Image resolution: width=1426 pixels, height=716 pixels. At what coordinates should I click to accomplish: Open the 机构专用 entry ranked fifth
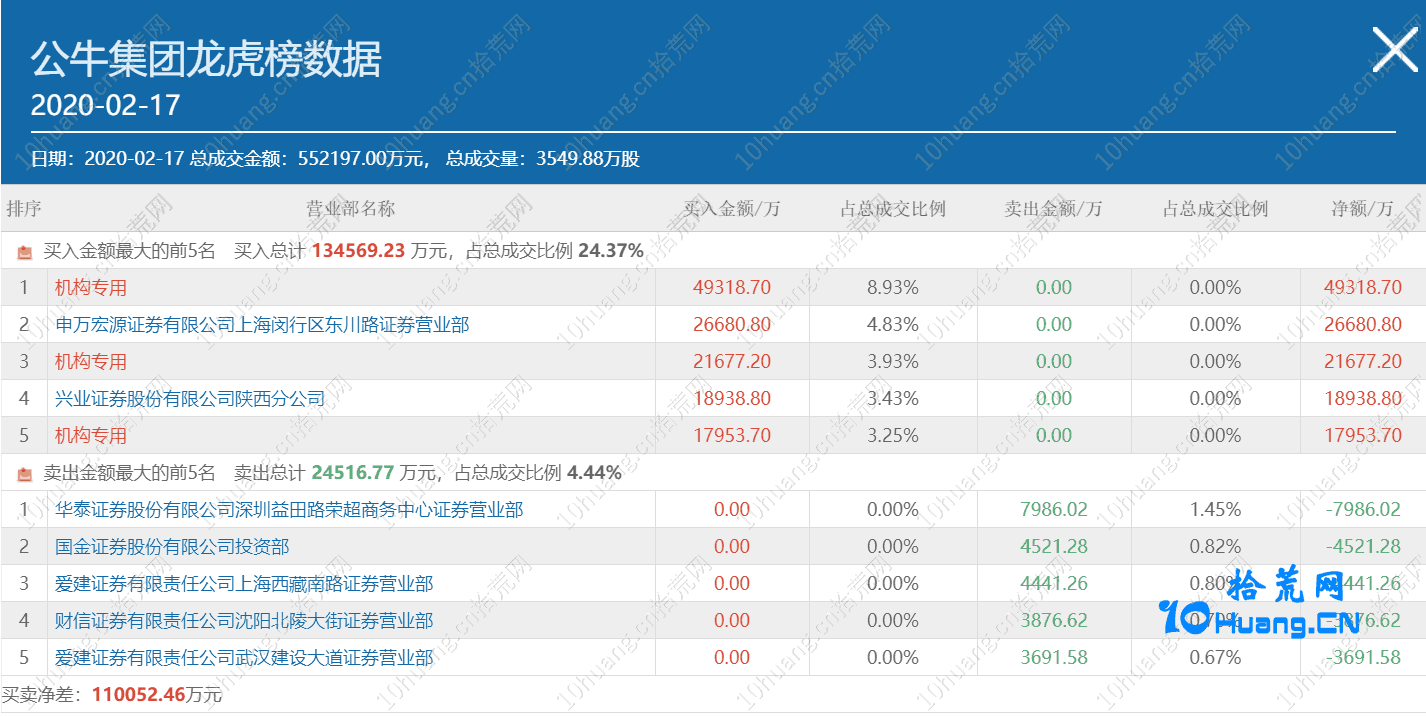tap(91, 436)
